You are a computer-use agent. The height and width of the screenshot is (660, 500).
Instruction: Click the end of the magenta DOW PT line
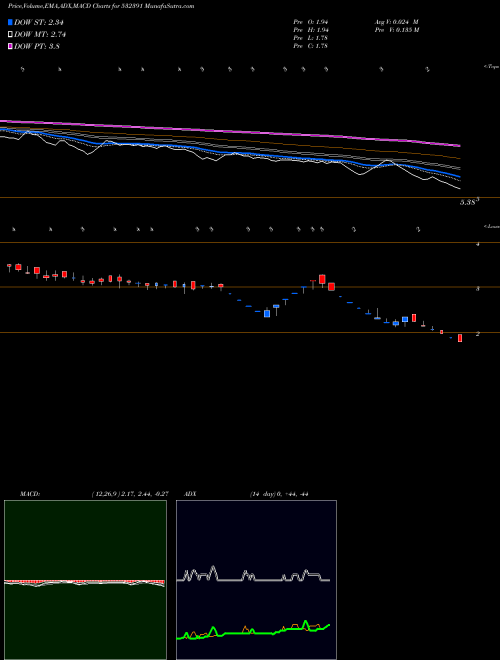(459, 146)
